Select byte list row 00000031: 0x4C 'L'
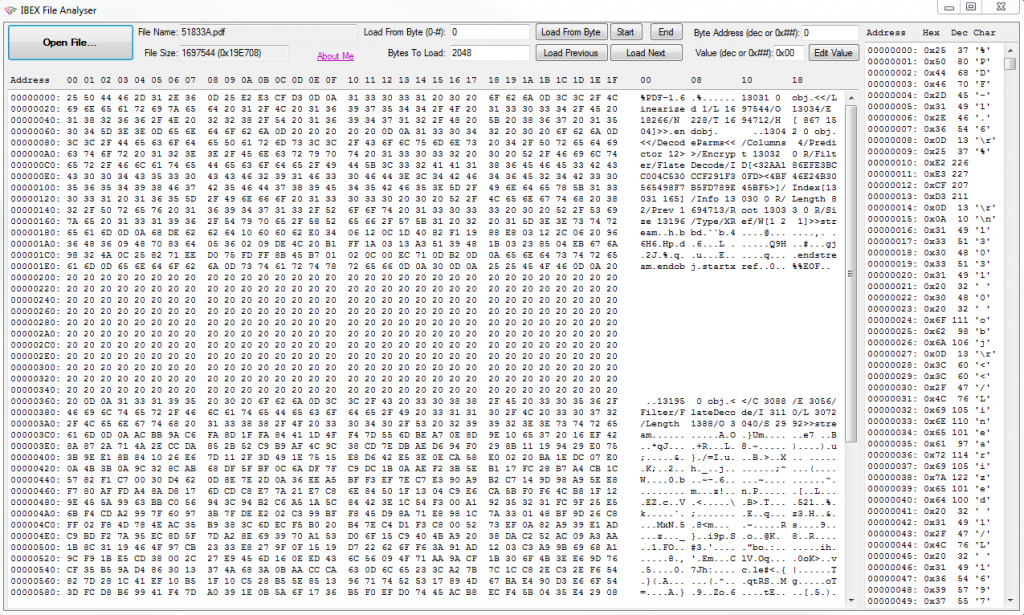Viewport: 1024px width, 615px height. click(930, 398)
